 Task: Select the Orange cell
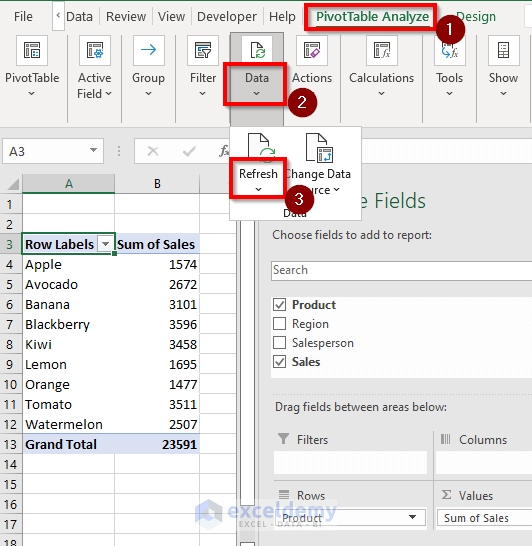(x=69, y=384)
